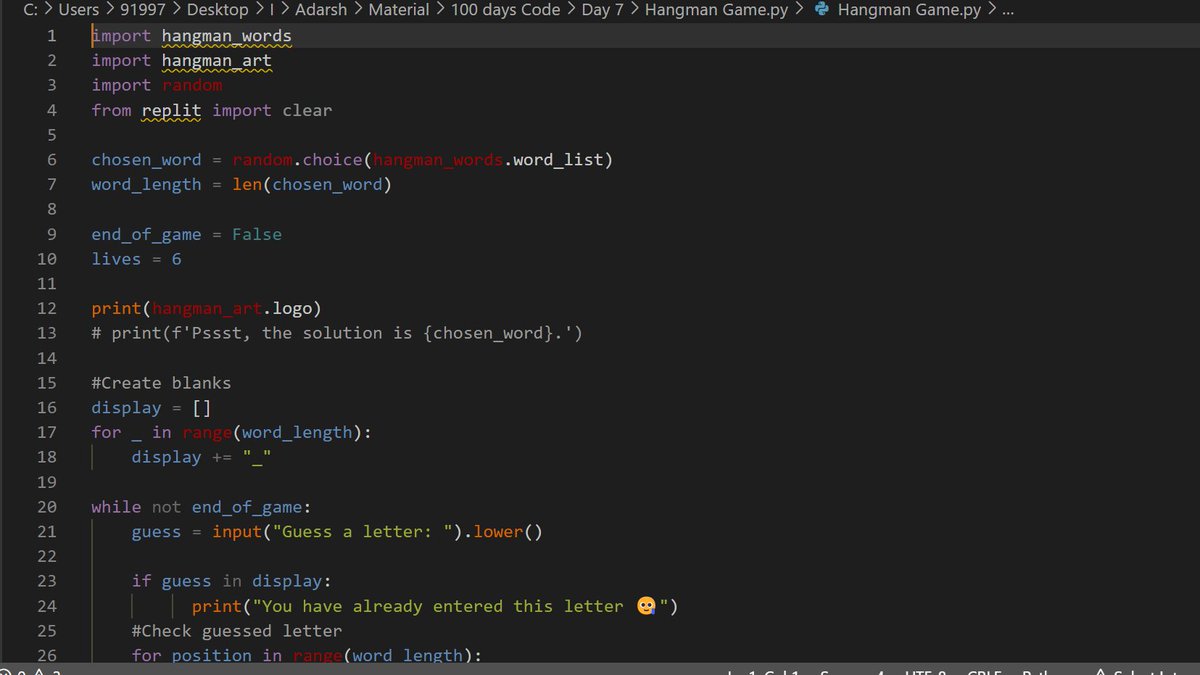The width and height of the screenshot is (1200, 675).
Task: Click line number 24 in the gutter
Action: coord(47,606)
